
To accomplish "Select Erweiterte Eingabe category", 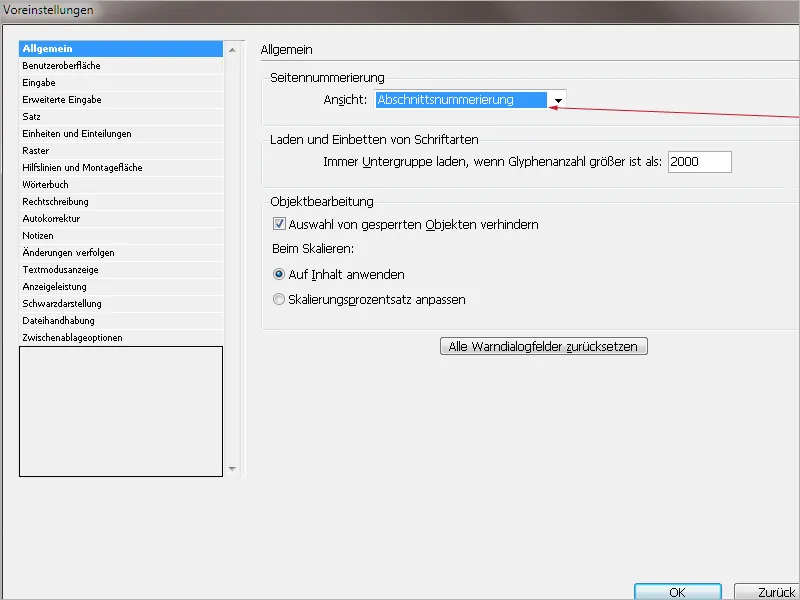I will coord(121,99).
